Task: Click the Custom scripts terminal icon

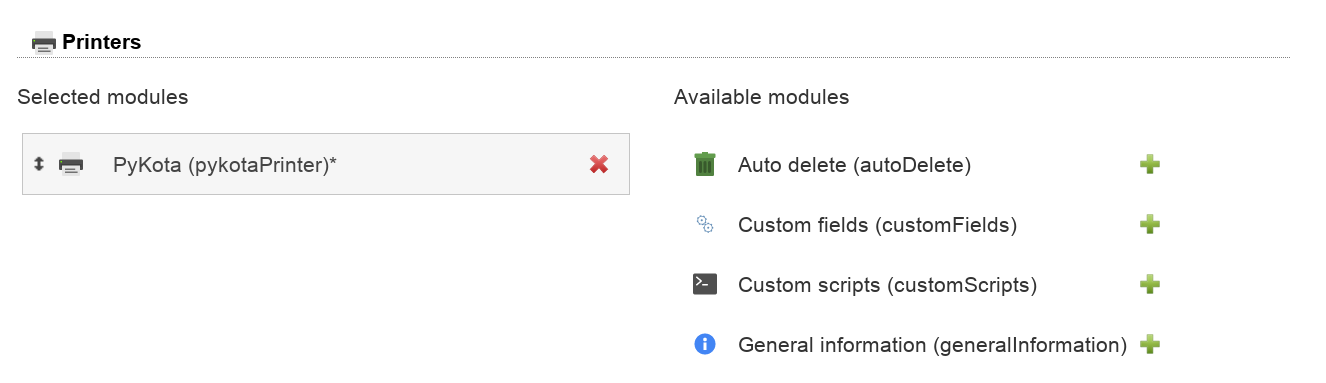Action: pos(705,284)
